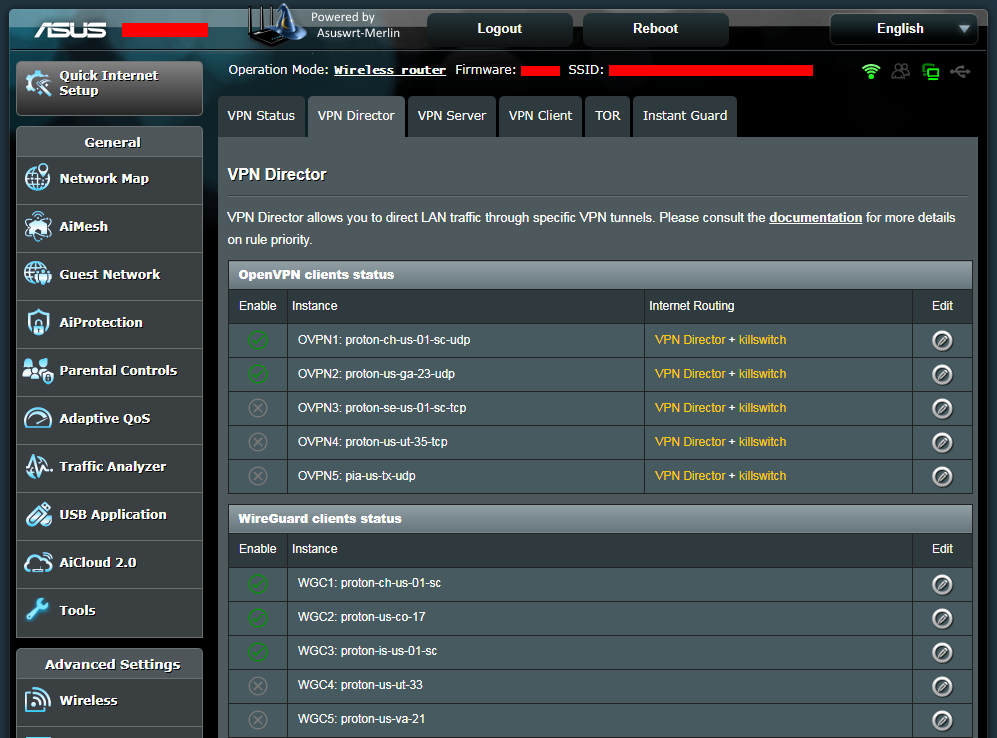
Task: Open the TOR tab
Action: pyautogui.click(x=608, y=116)
